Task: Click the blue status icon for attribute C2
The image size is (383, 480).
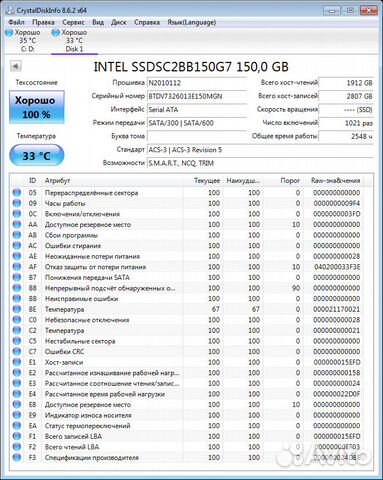Action: [17, 330]
